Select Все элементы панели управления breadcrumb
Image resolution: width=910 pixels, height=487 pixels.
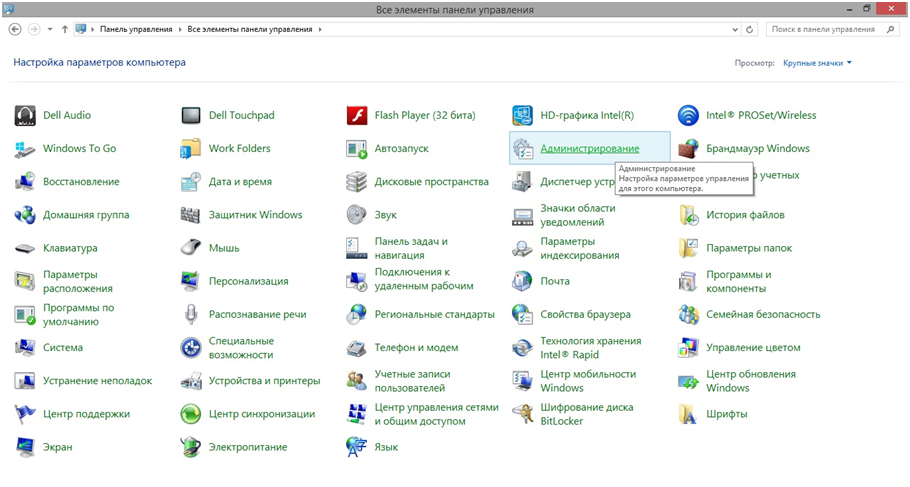[250, 30]
